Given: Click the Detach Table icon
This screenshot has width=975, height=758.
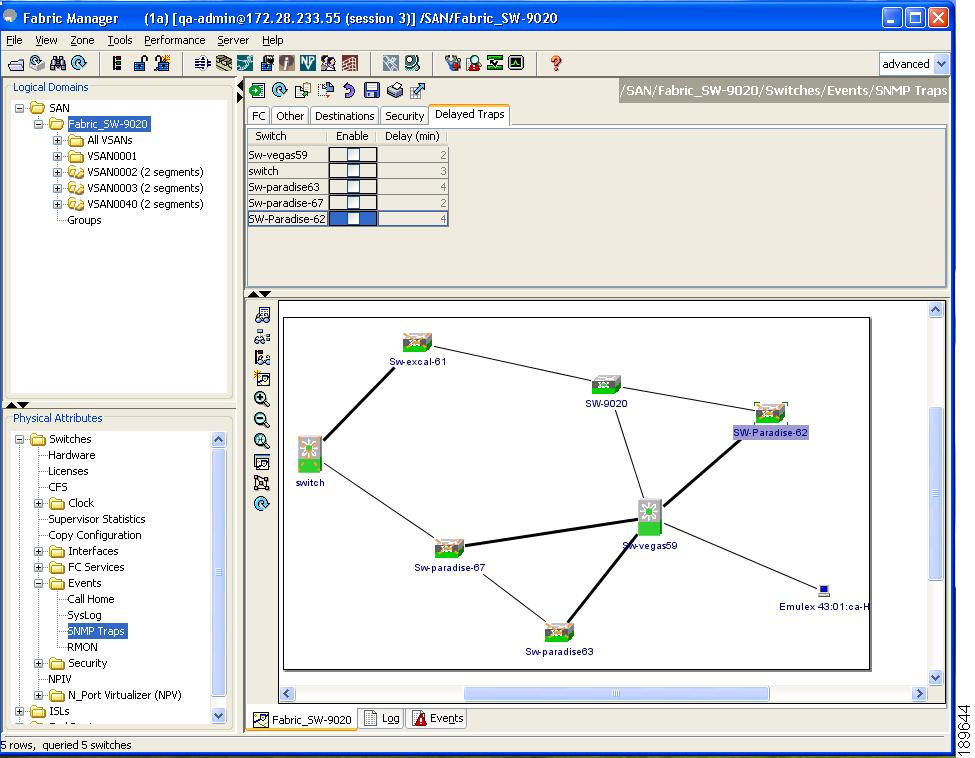Looking at the screenshot, I should [x=418, y=91].
